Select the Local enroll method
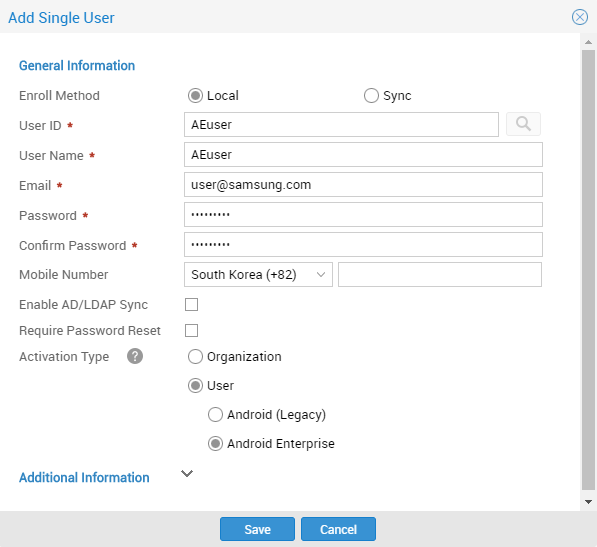Screen dimensions: 597x547 click(195, 96)
